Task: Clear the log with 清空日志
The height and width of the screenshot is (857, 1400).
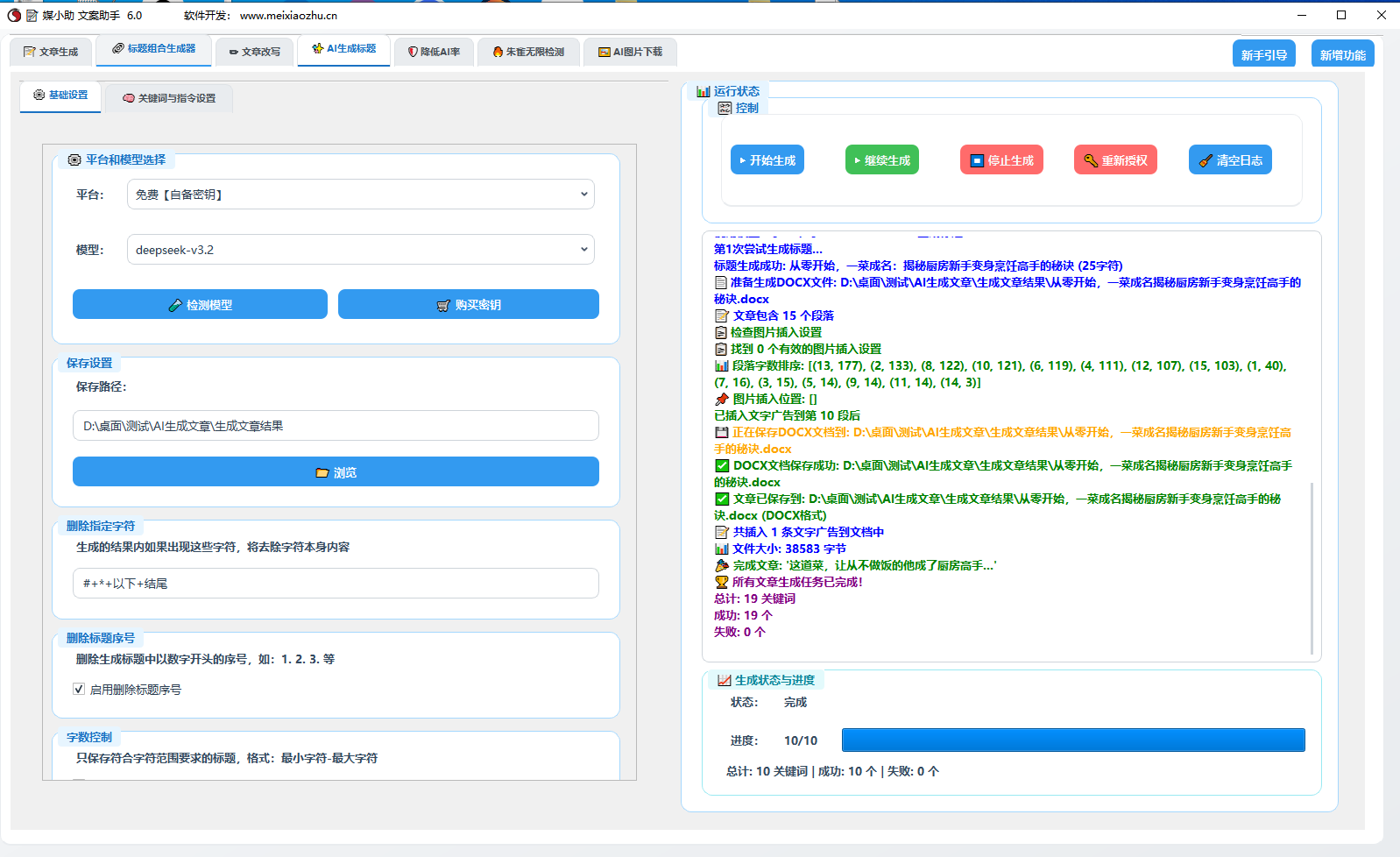Action: [x=1230, y=160]
